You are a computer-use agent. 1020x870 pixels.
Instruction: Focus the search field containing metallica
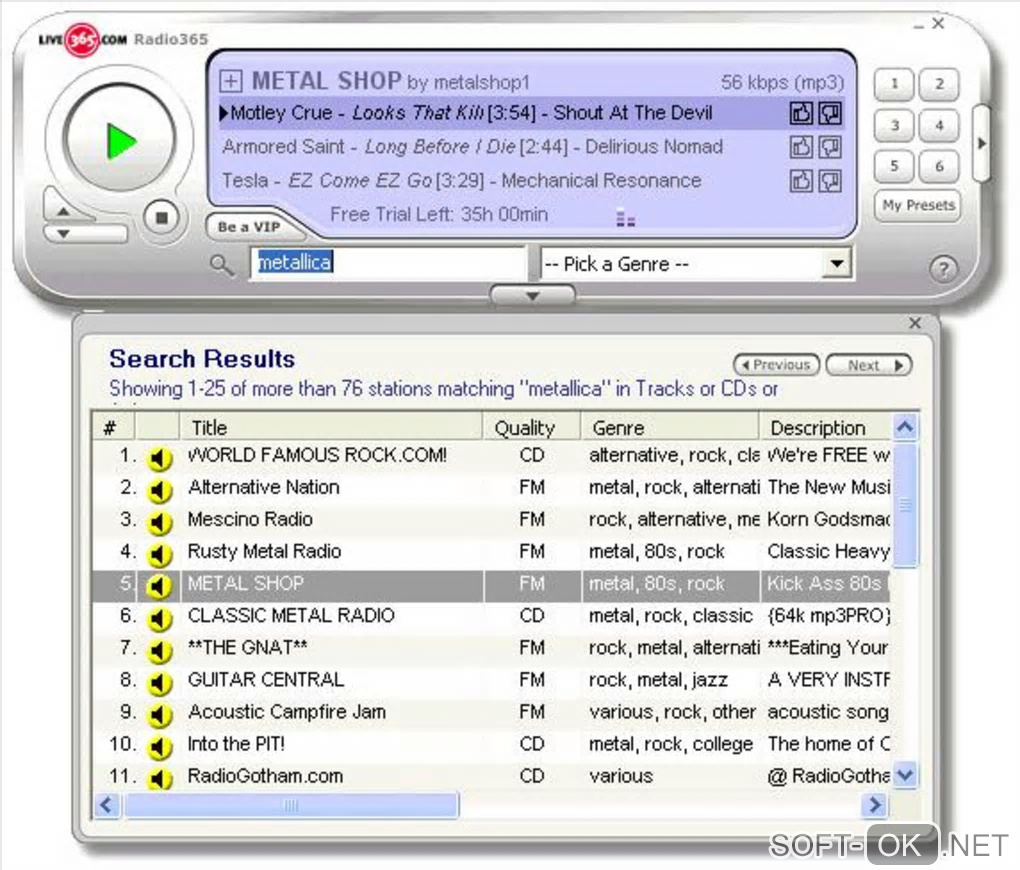tap(388, 263)
